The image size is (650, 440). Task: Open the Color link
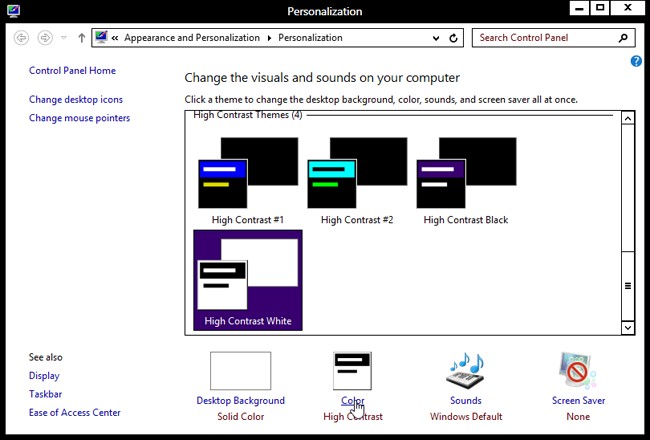point(353,401)
